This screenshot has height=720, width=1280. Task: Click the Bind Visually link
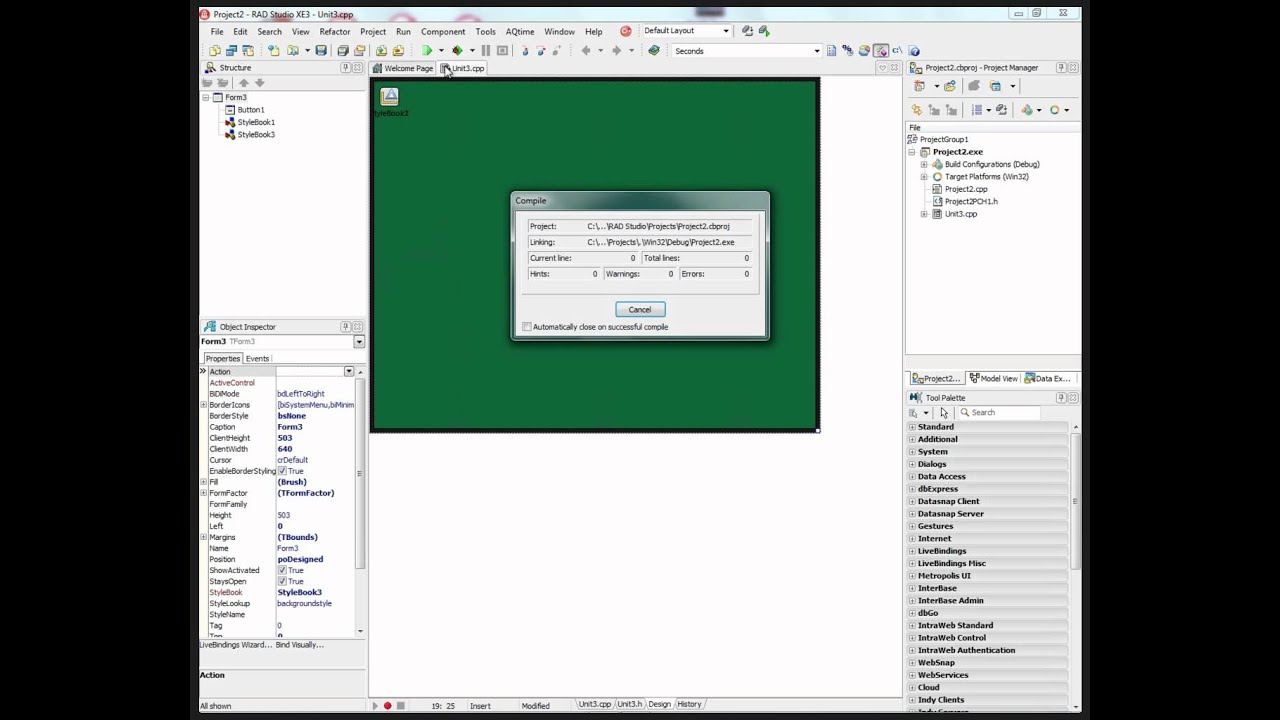300,645
